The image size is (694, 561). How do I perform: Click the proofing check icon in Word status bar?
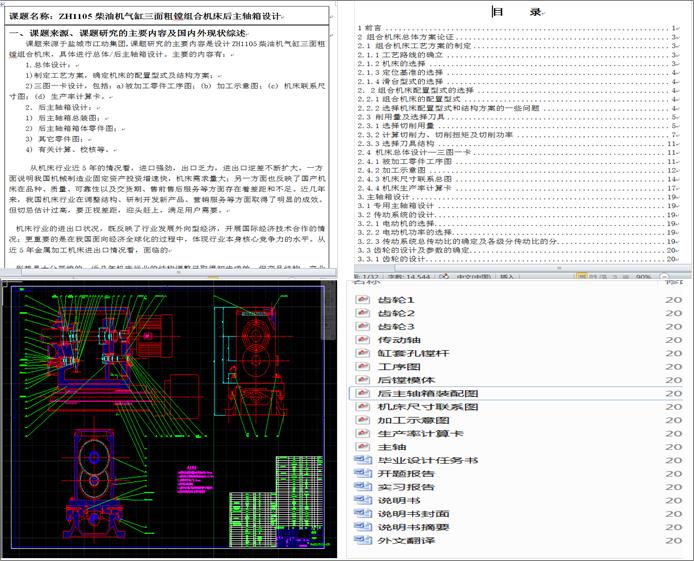444,276
